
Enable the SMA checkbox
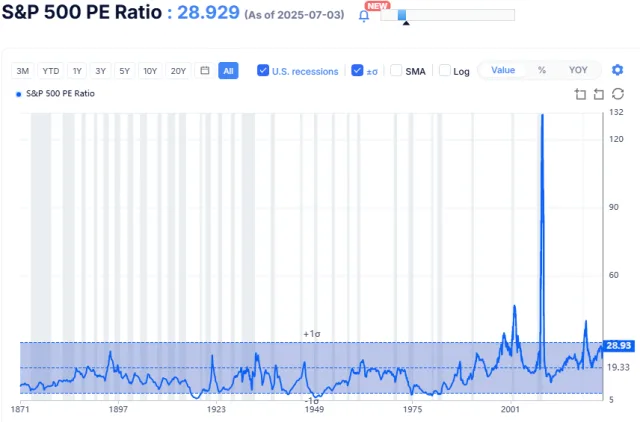pyautogui.click(x=396, y=70)
